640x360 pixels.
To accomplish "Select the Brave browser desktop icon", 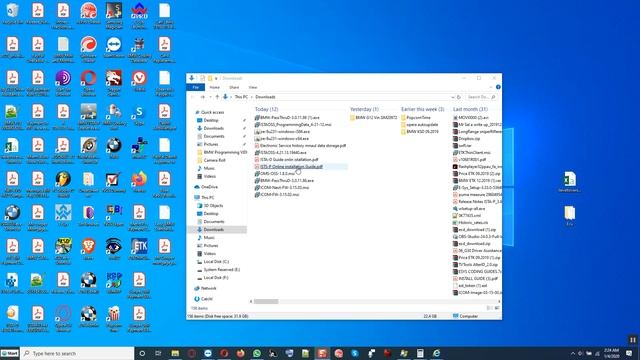I will pos(88,249).
